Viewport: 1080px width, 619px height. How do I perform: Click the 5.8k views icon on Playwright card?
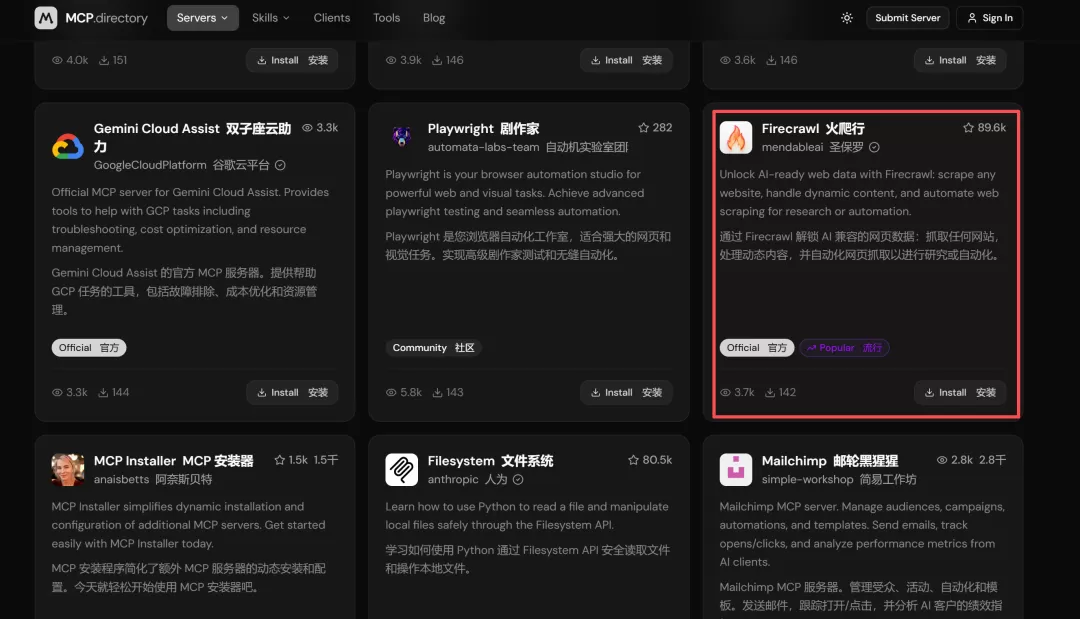click(391, 392)
